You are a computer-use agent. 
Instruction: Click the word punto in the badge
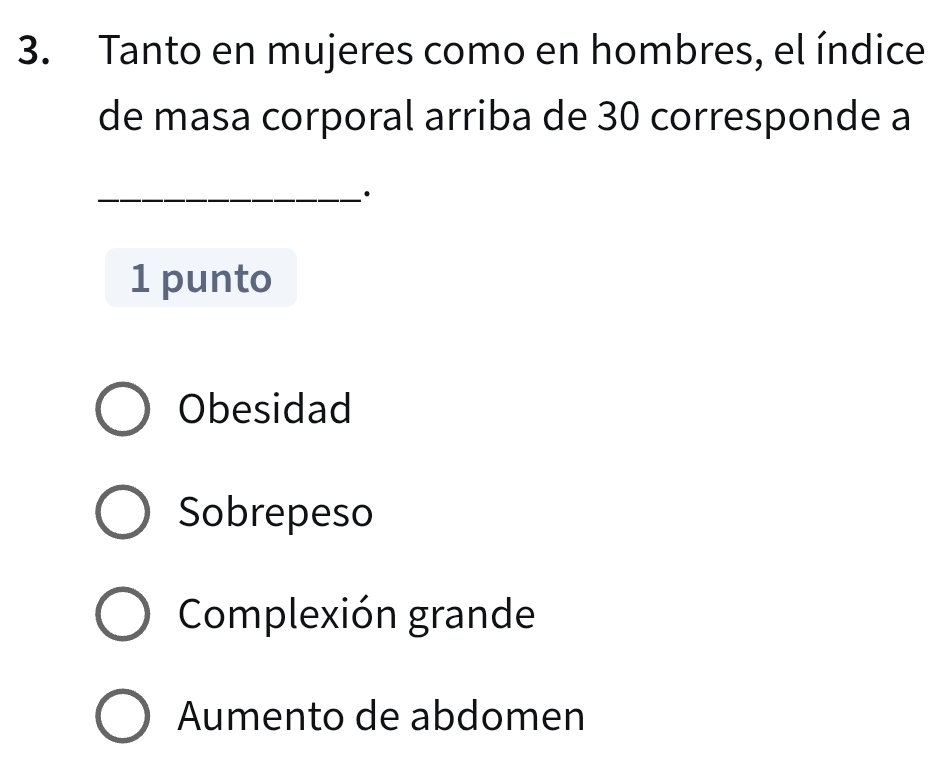(x=216, y=279)
